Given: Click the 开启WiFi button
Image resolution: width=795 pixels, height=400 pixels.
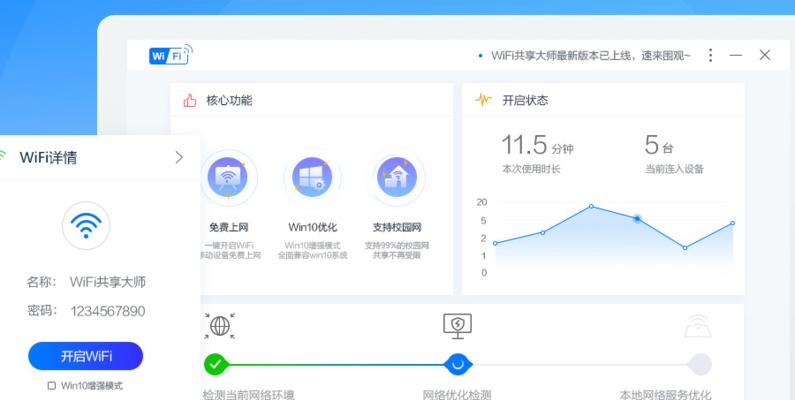Looking at the screenshot, I should point(86,356).
